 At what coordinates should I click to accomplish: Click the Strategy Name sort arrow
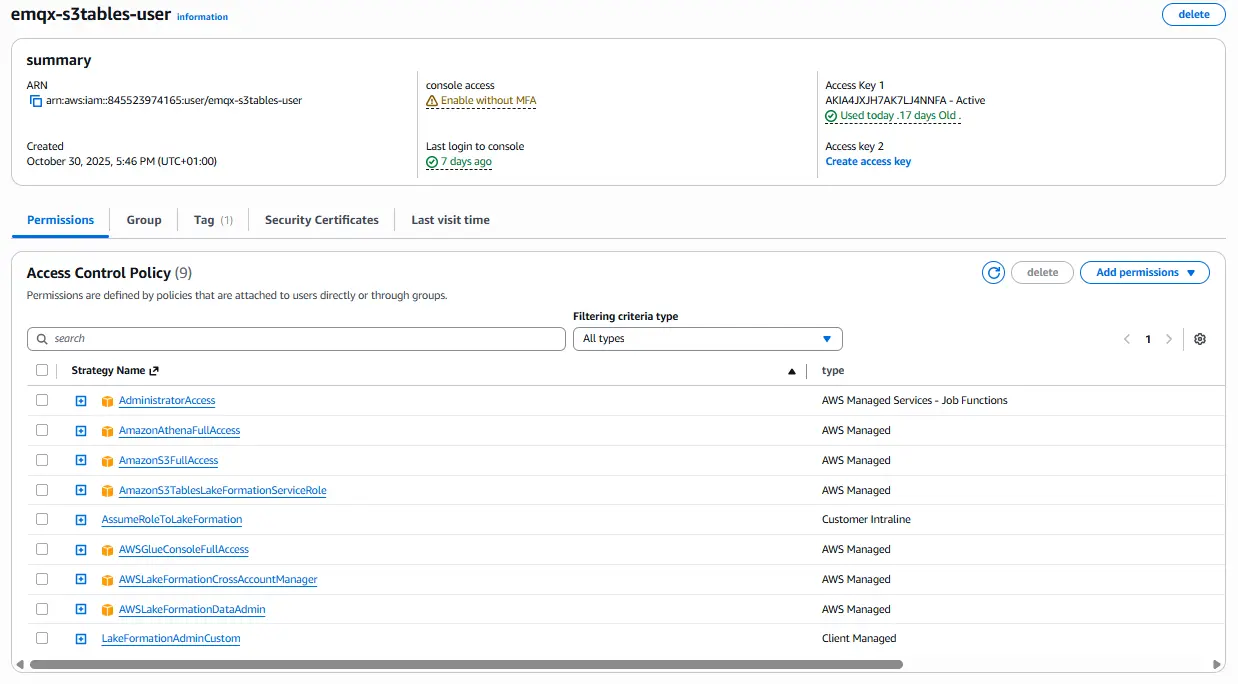792,371
